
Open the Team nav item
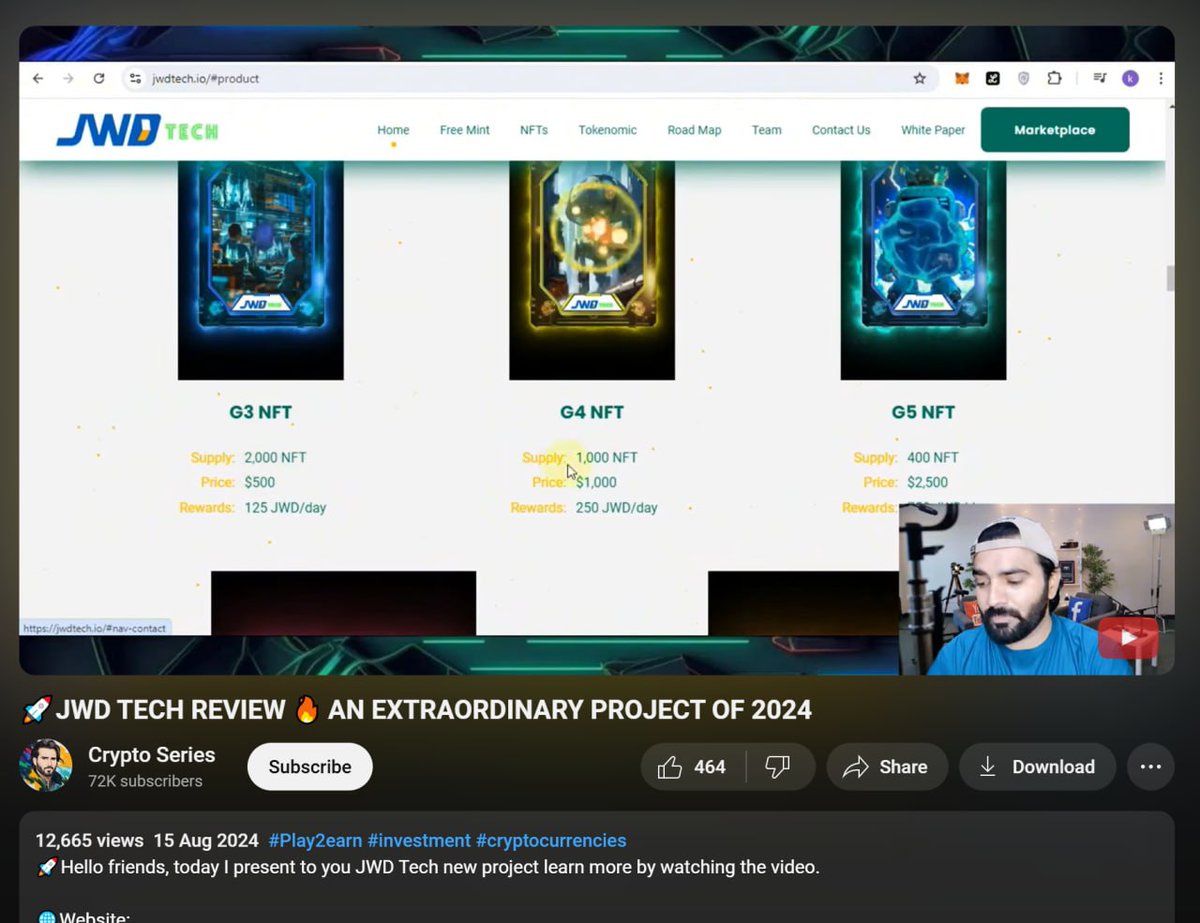767,130
